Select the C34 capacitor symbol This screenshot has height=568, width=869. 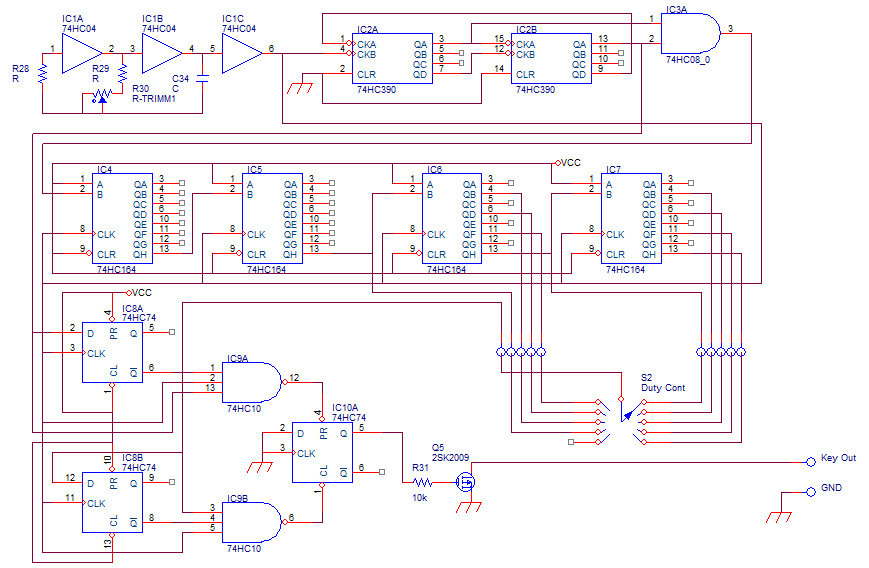point(202,78)
